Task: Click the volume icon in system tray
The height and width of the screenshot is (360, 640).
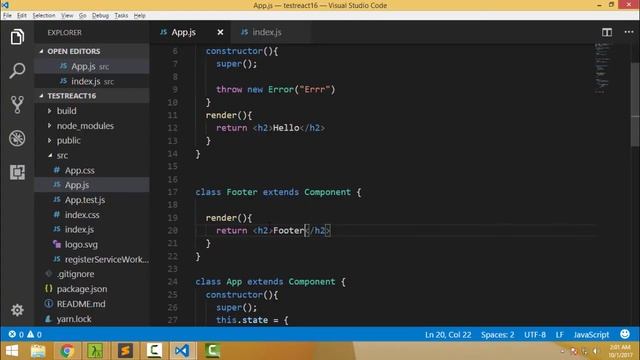Action: pyautogui.click(x=596, y=351)
